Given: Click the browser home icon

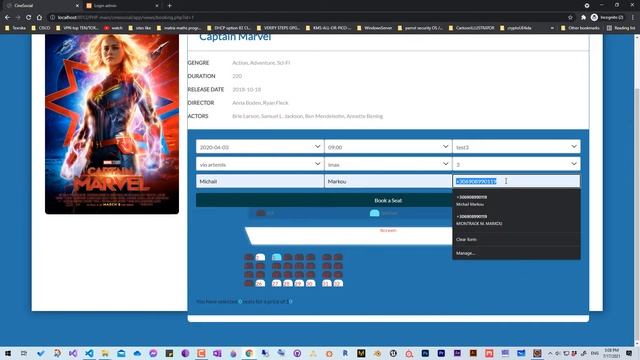Looking at the screenshot, I should (x=39, y=18).
